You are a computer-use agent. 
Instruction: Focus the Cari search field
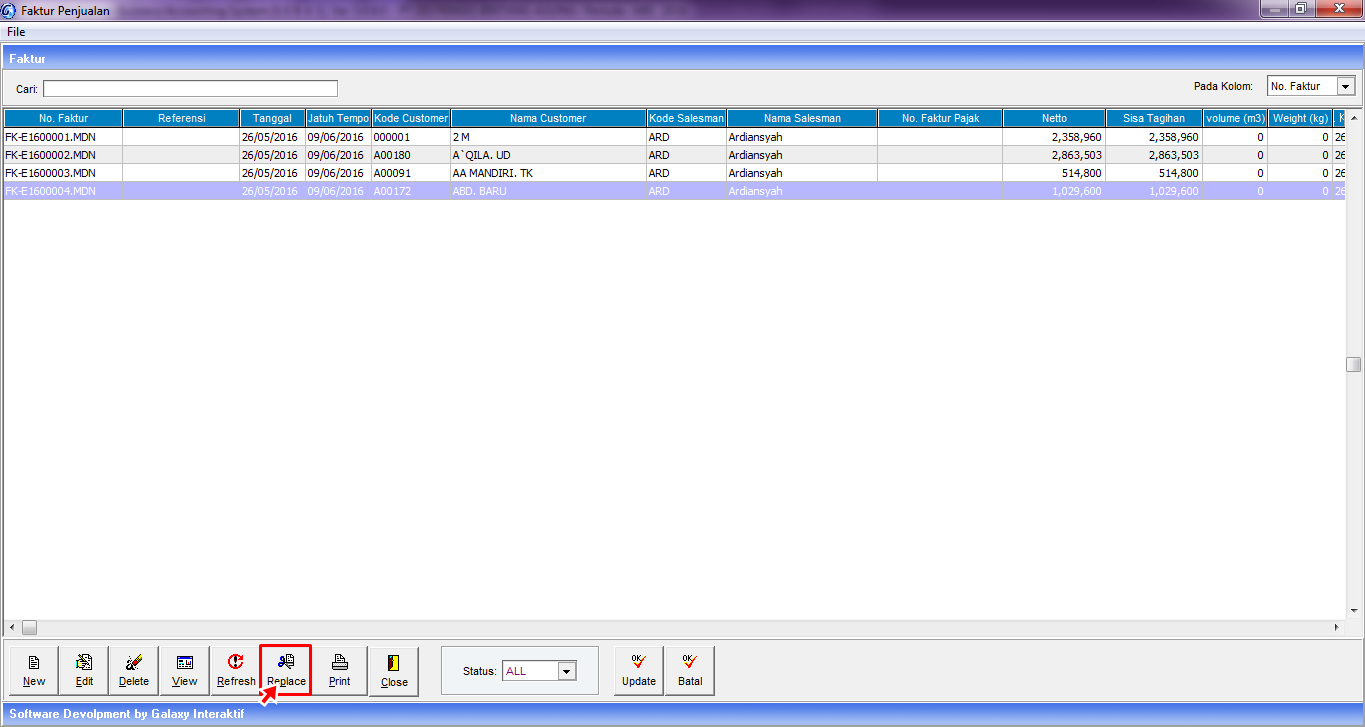pyautogui.click(x=190, y=88)
